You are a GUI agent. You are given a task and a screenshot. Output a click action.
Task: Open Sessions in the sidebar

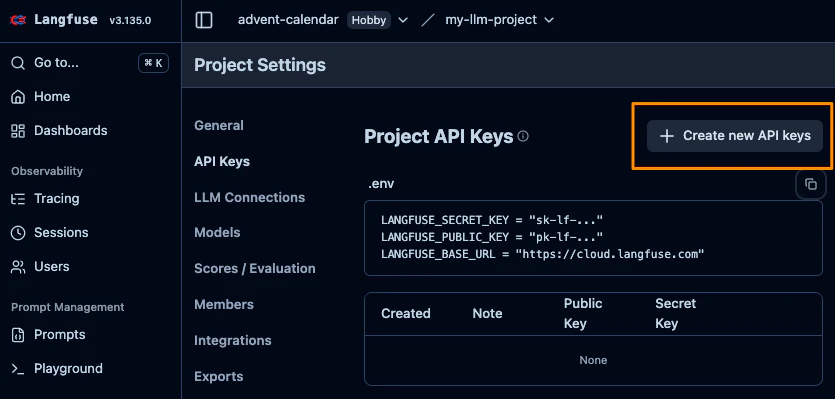click(x=61, y=232)
